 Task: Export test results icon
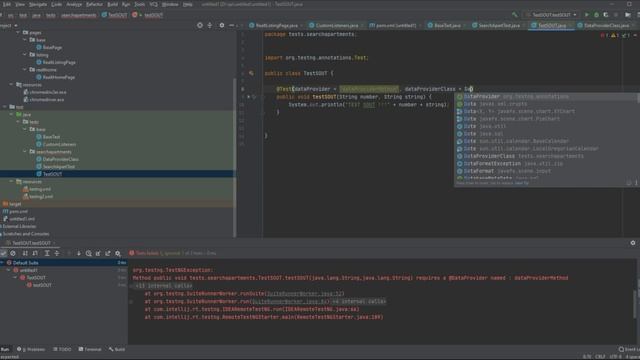click(108, 253)
